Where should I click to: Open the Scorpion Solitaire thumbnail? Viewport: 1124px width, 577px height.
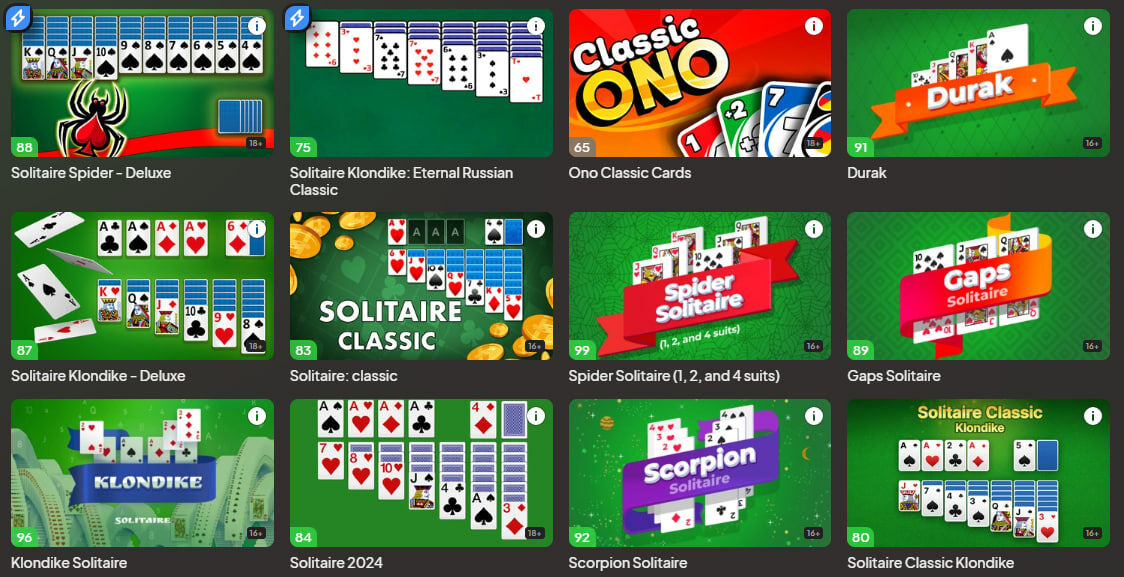(x=700, y=473)
